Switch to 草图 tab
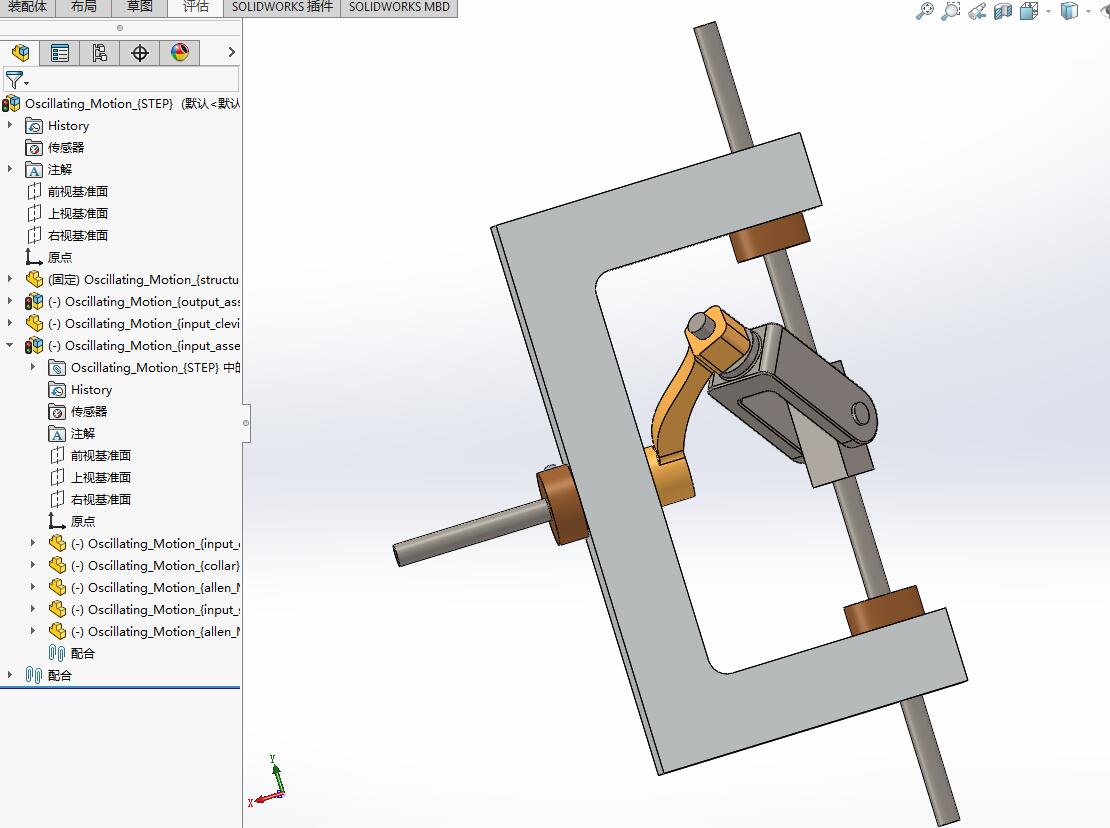 click(139, 7)
